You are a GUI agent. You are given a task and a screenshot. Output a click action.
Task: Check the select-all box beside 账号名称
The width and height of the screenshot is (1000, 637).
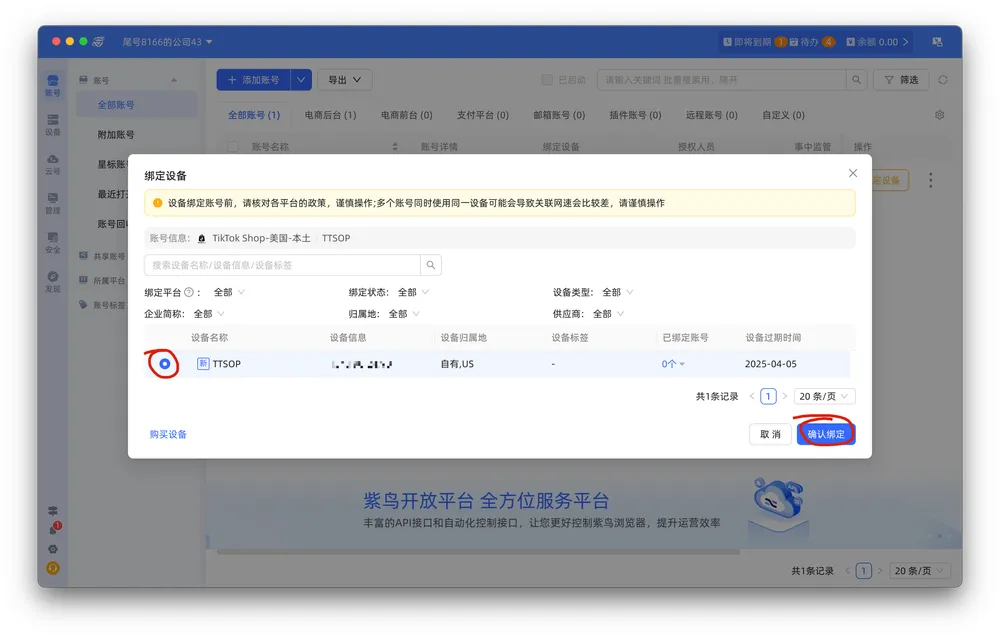tap(233, 147)
